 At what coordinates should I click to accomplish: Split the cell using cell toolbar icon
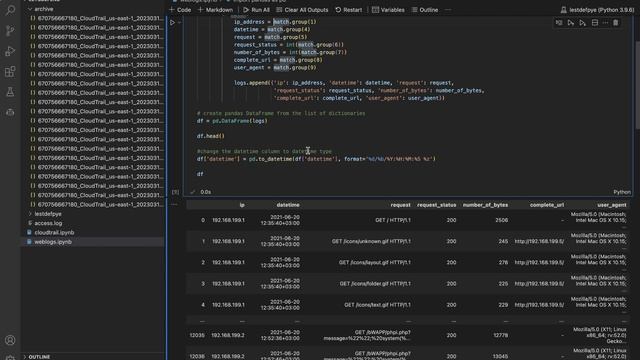click(595, 23)
